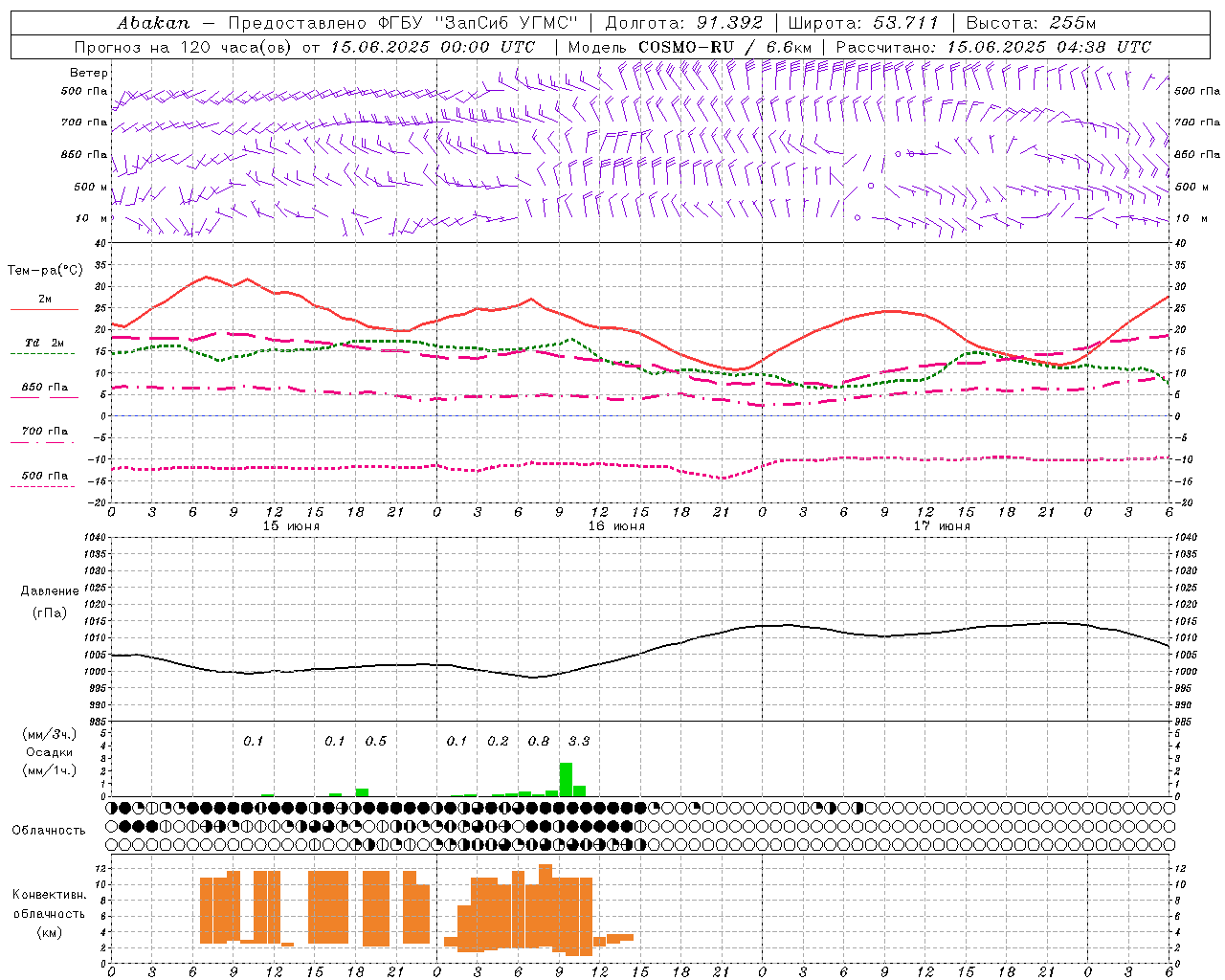The width and height of the screenshot is (1225, 980).
Task: Click the station name "Abakan" in the header
Action: (x=153, y=23)
